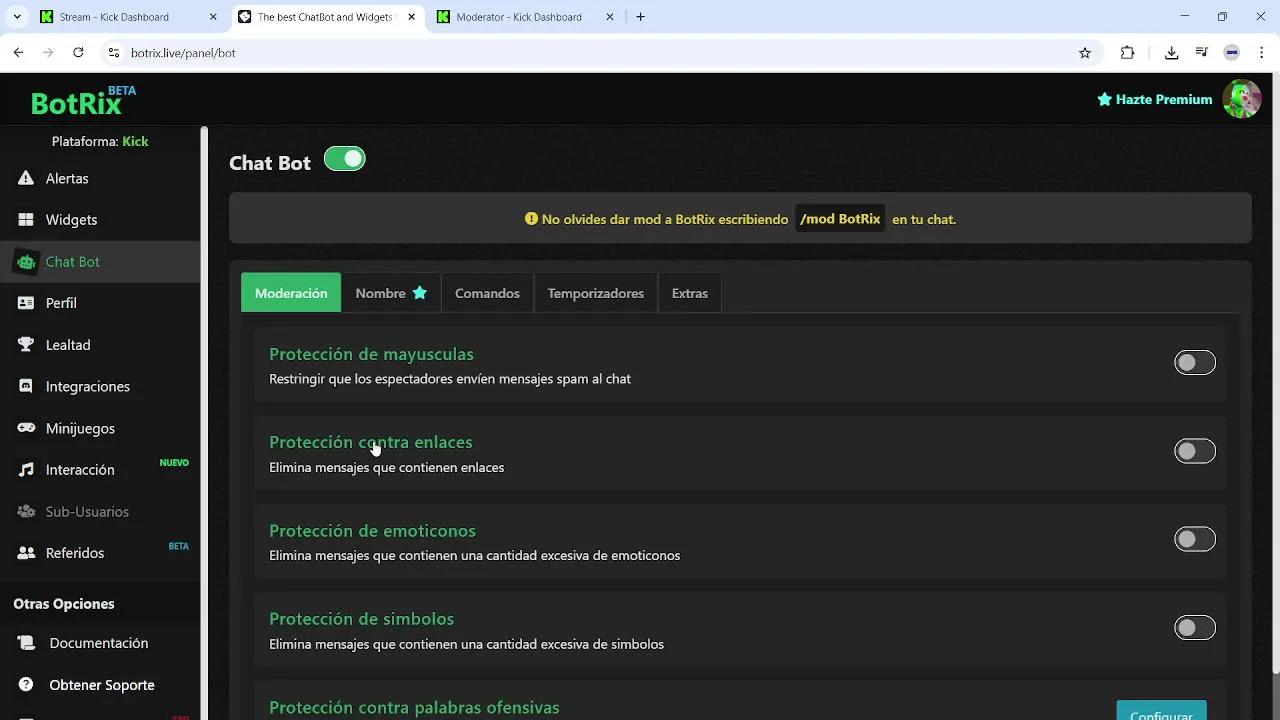Bookmark this page with the star icon
1280x720 pixels.
[1085, 53]
